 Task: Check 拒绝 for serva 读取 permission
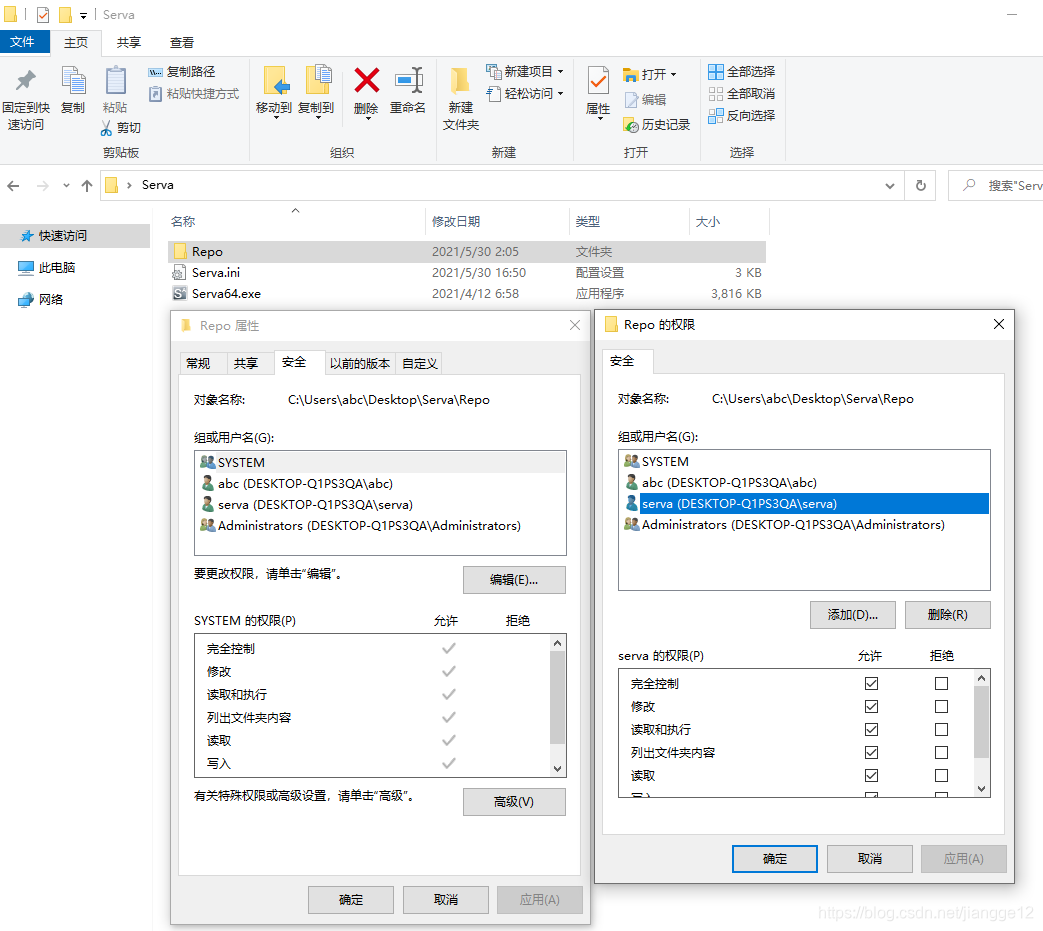pos(940,776)
